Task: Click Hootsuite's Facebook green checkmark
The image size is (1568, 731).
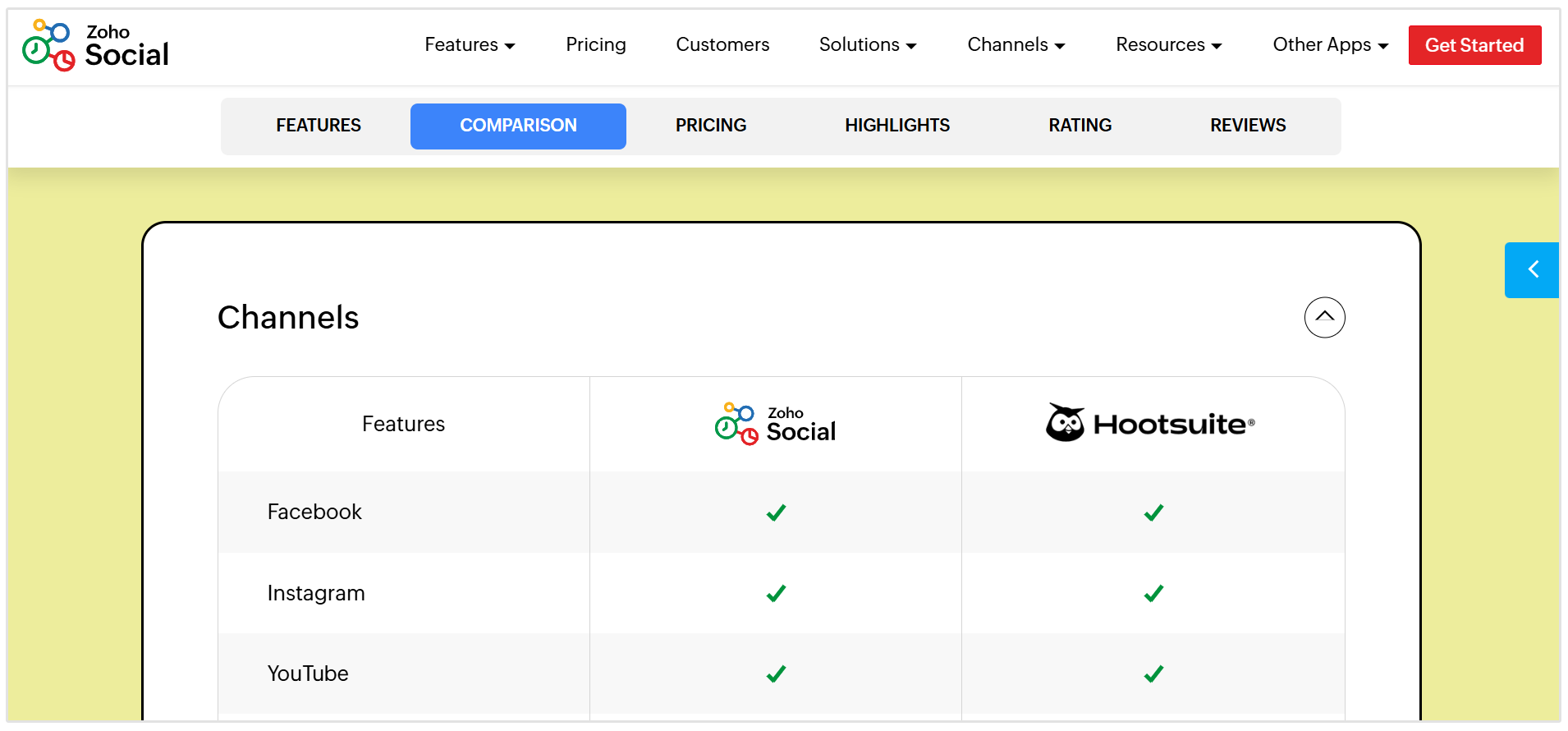Action: click(x=1153, y=513)
